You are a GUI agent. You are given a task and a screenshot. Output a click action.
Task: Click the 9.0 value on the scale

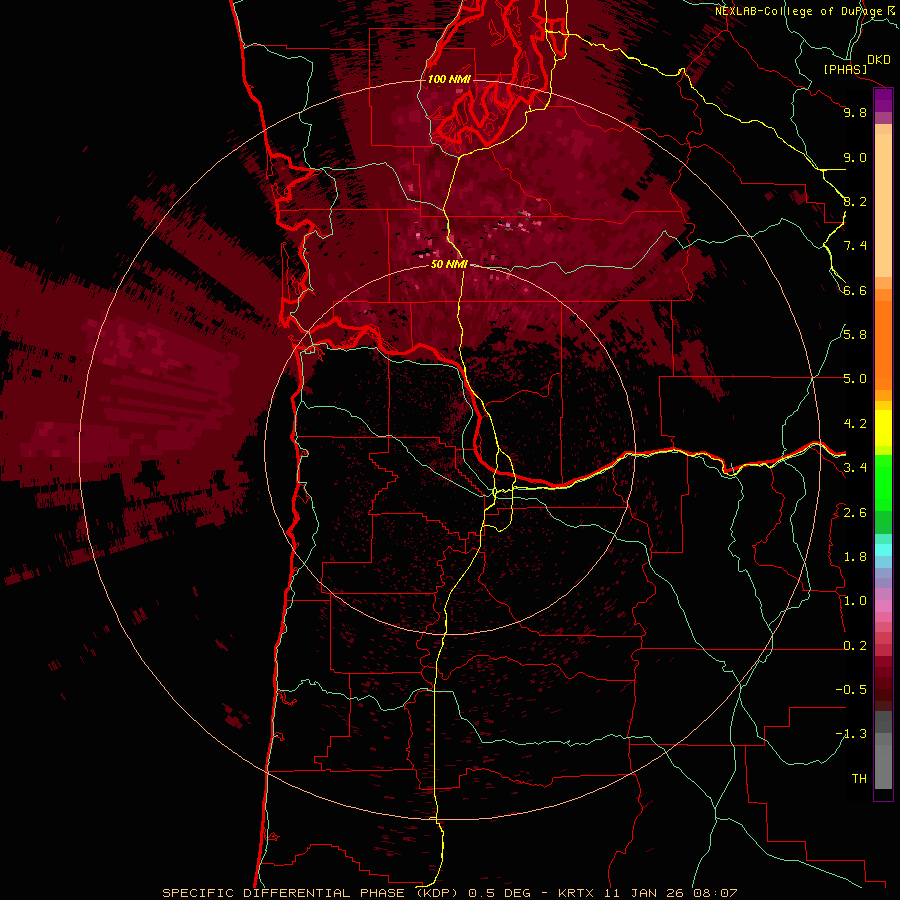tap(855, 157)
